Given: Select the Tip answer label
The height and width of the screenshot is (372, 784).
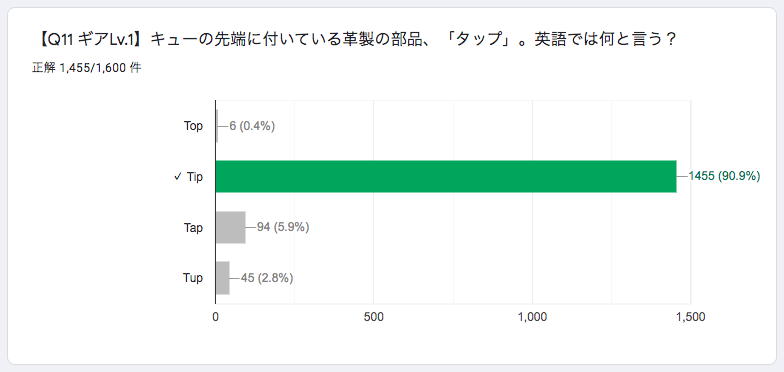Looking at the screenshot, I should 195,177.
